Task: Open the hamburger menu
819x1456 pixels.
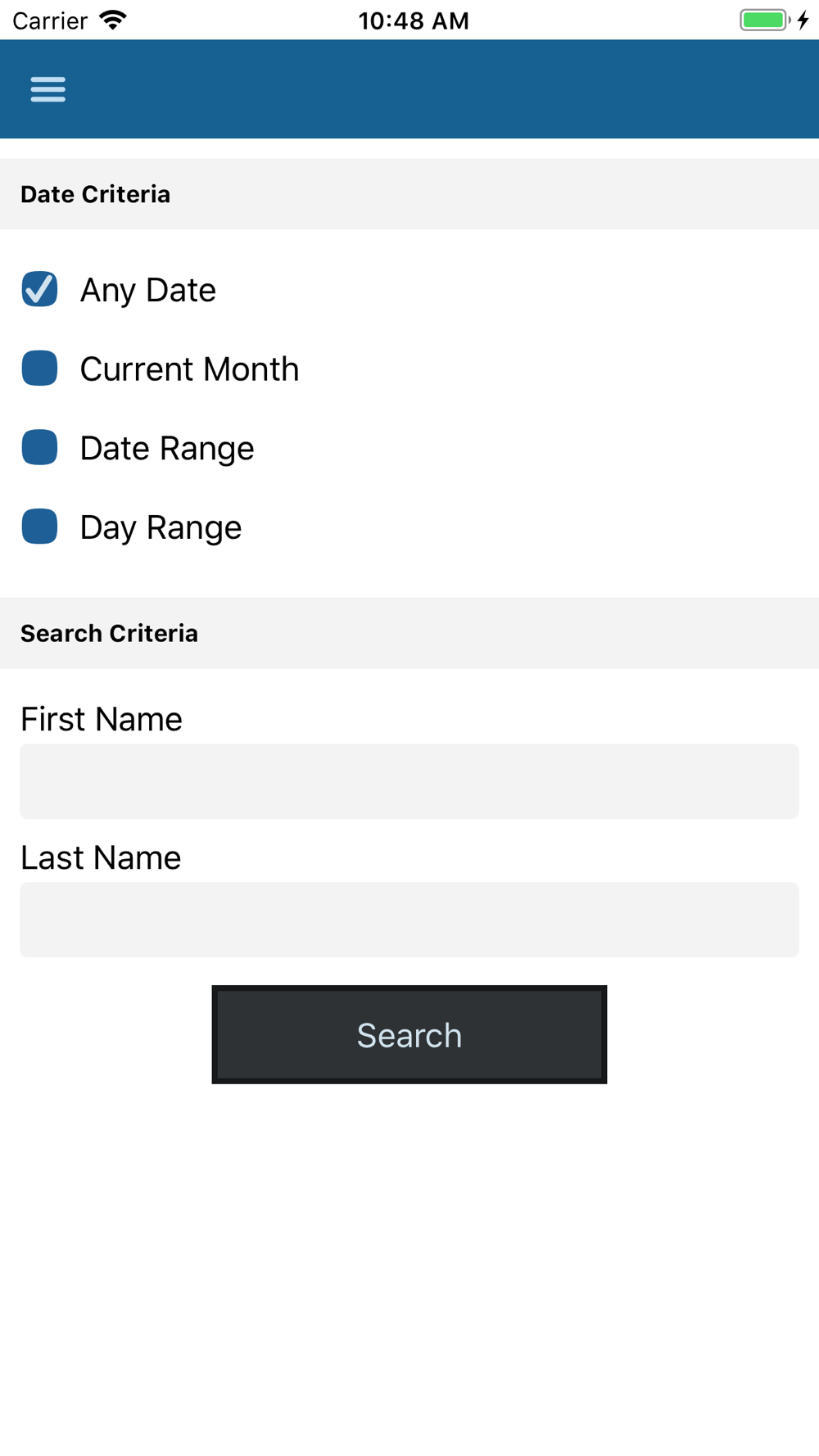Action: [48, 89]
